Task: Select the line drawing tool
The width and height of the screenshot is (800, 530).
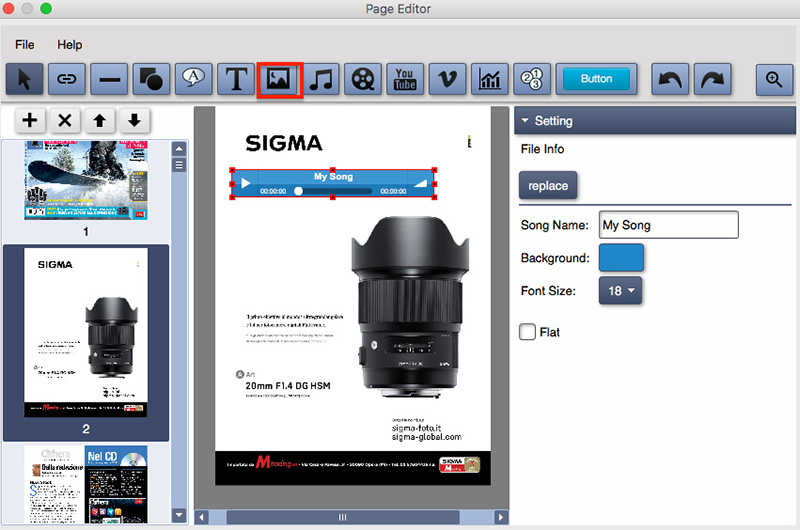Action: (x=109, y=79)
